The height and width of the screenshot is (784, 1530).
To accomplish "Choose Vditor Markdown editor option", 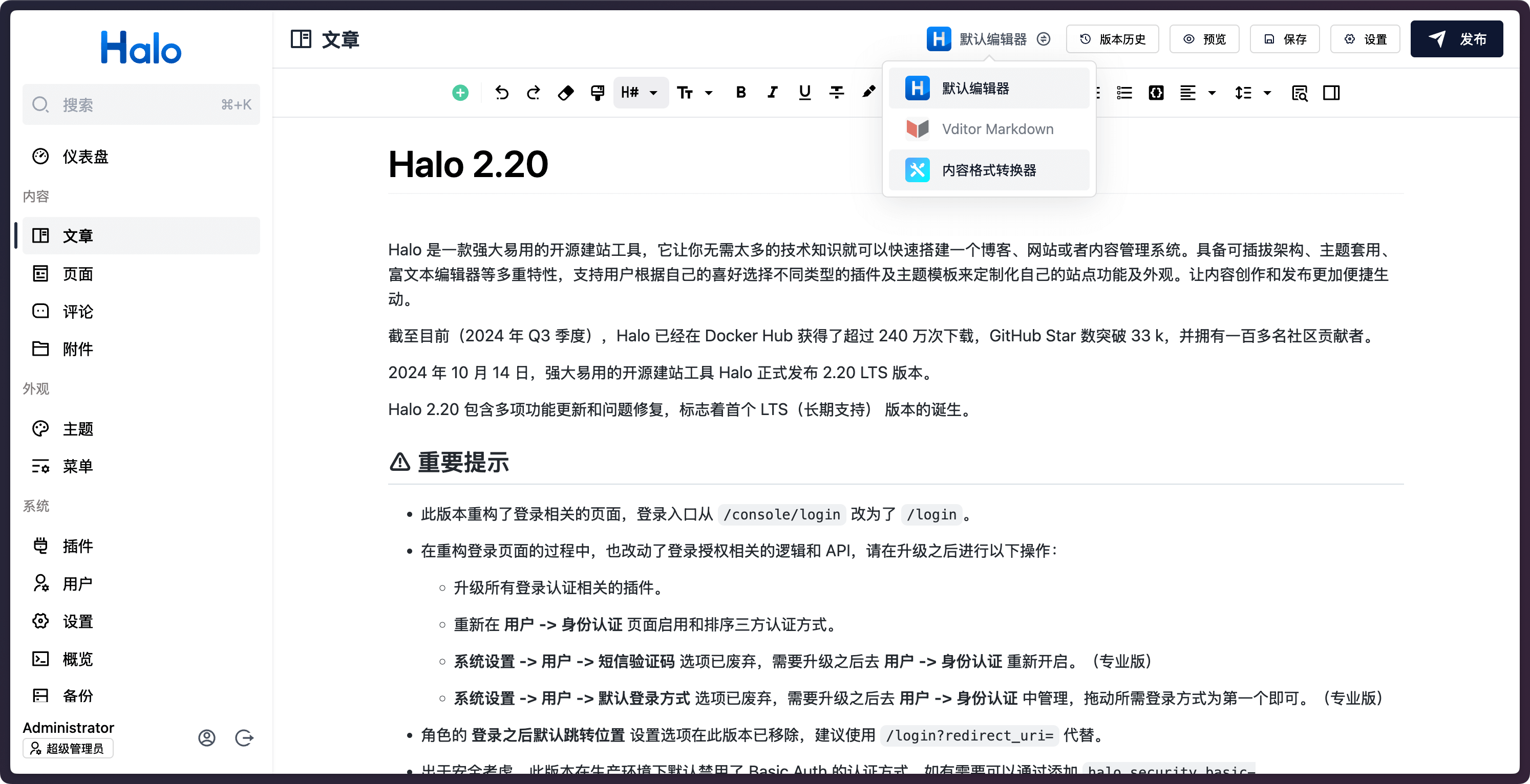I will [x=989, y=129].
